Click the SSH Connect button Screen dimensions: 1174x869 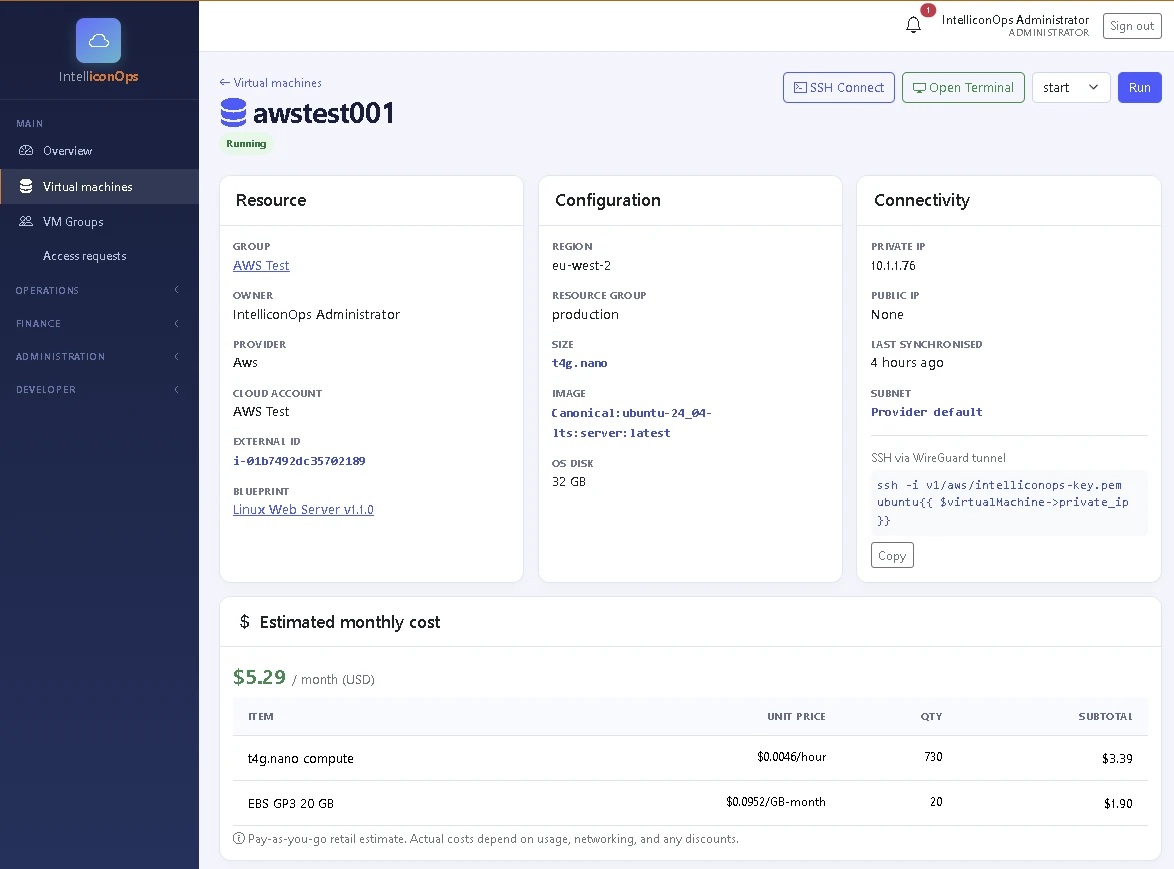839,88
